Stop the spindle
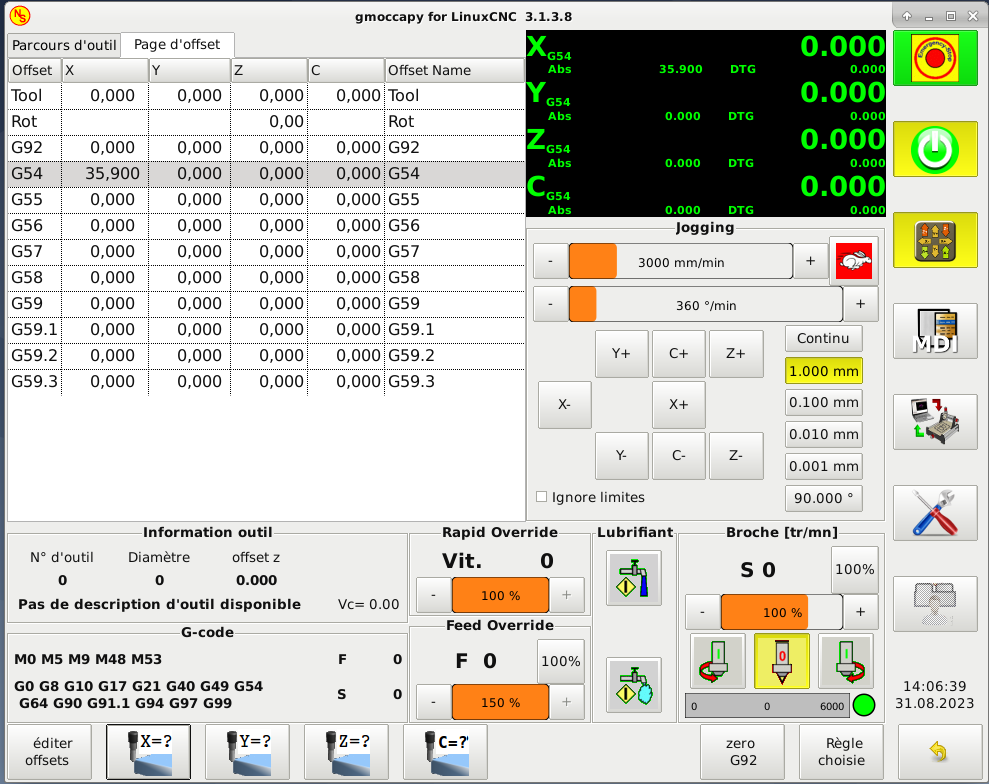Screen dimensions: 989x784 [x=782, y=661]
